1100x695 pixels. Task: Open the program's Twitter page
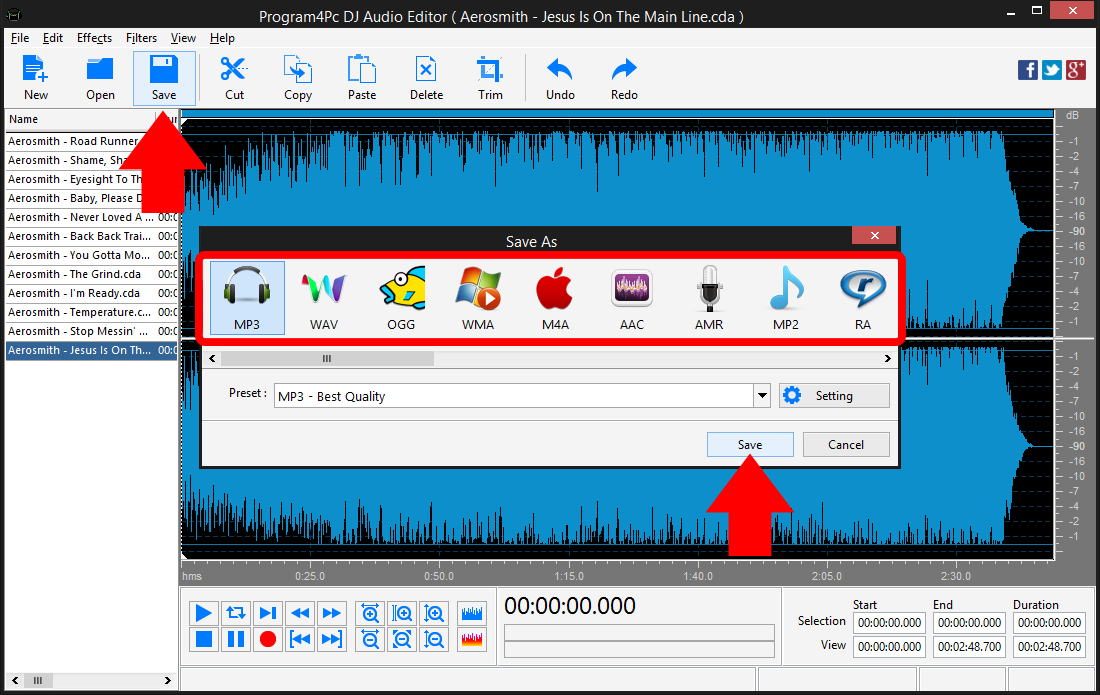[1052, 70]
